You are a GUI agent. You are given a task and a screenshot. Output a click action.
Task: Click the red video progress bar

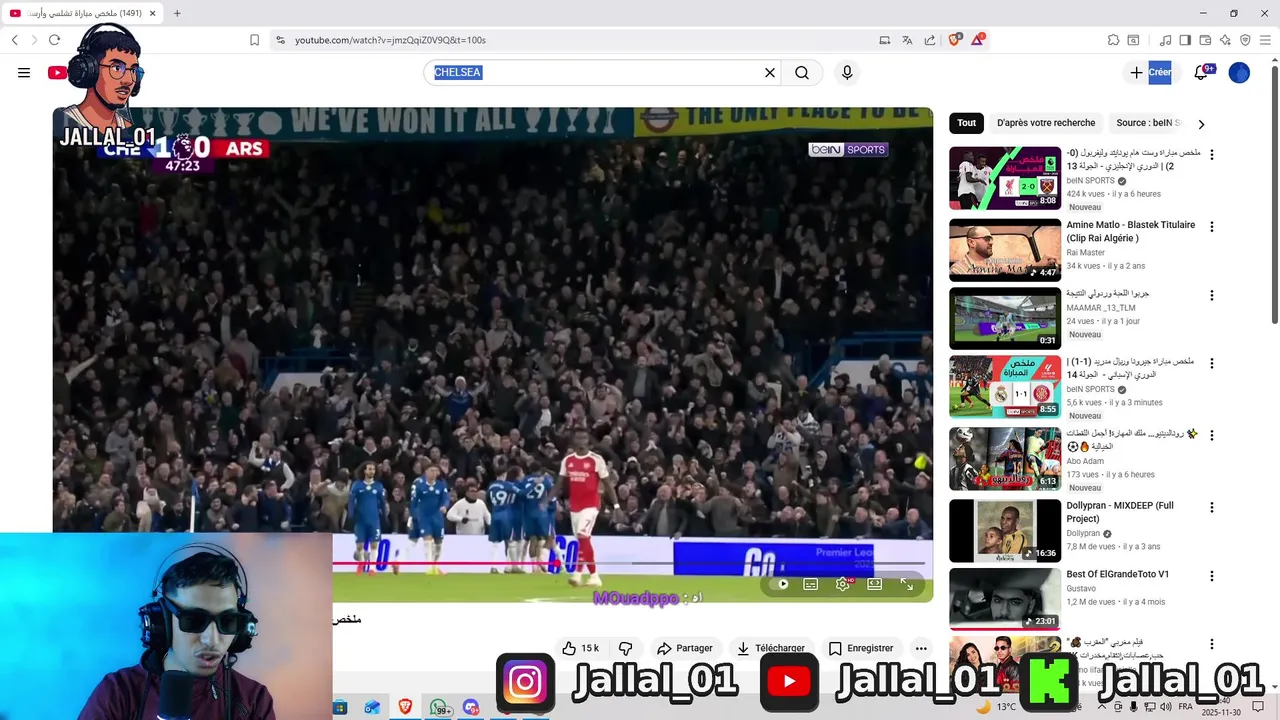(490, 565)
